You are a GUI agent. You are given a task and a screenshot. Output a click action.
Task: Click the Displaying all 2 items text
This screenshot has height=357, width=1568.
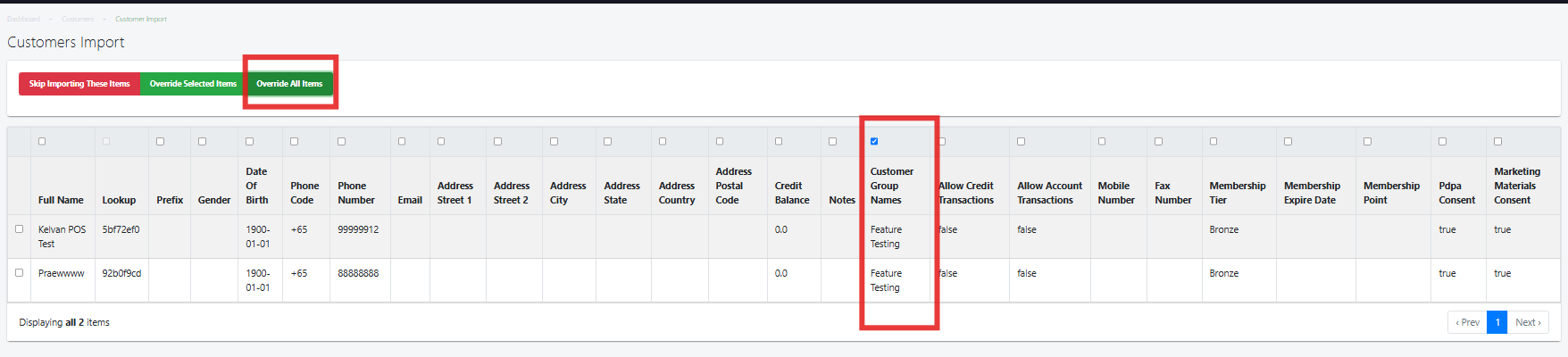coord(64,322)
